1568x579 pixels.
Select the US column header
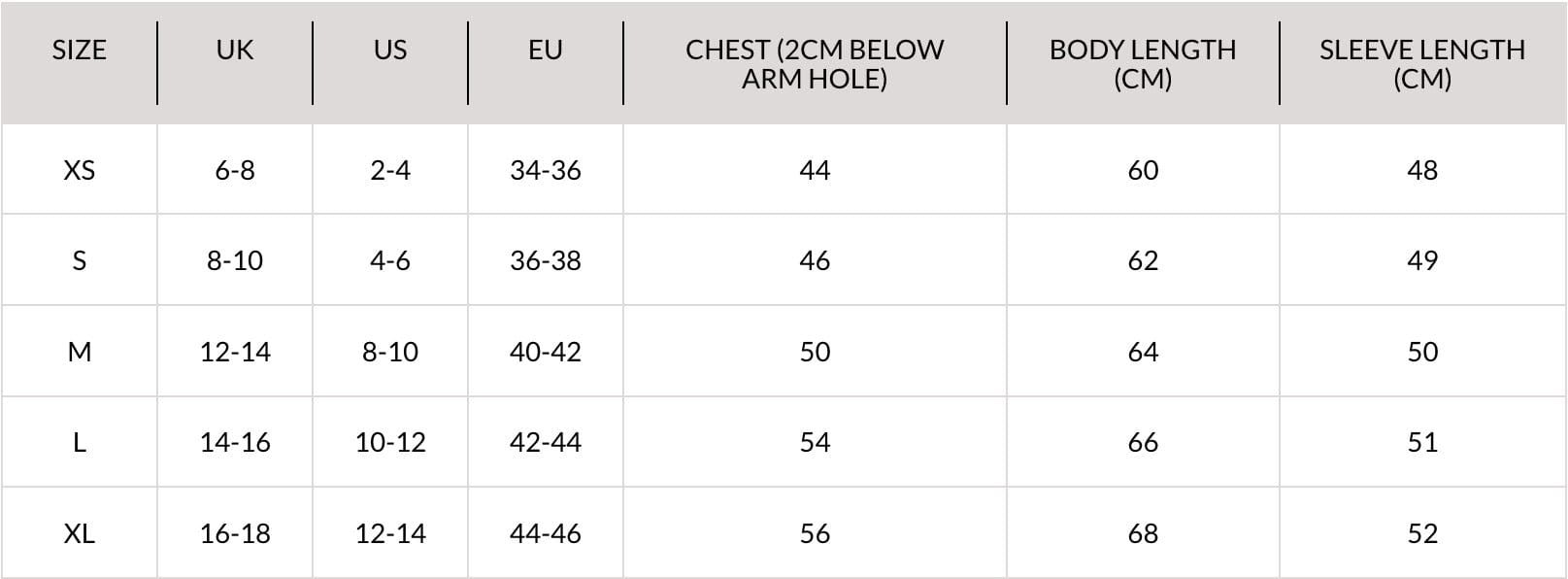click(390, 50)
